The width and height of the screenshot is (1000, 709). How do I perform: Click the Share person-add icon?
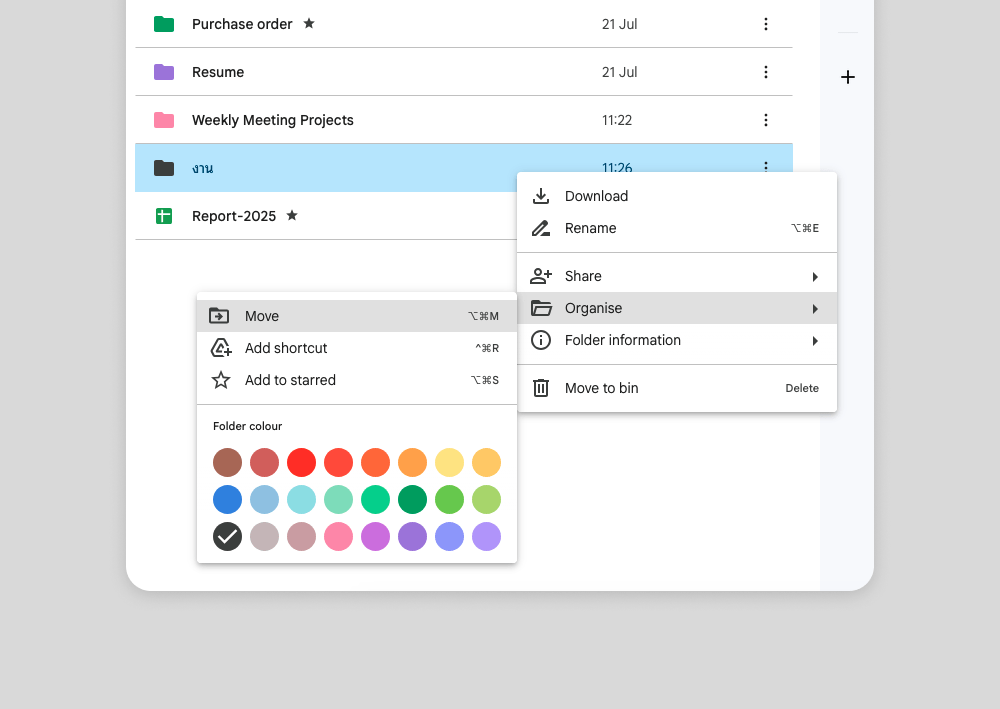[x=541, y=276]
